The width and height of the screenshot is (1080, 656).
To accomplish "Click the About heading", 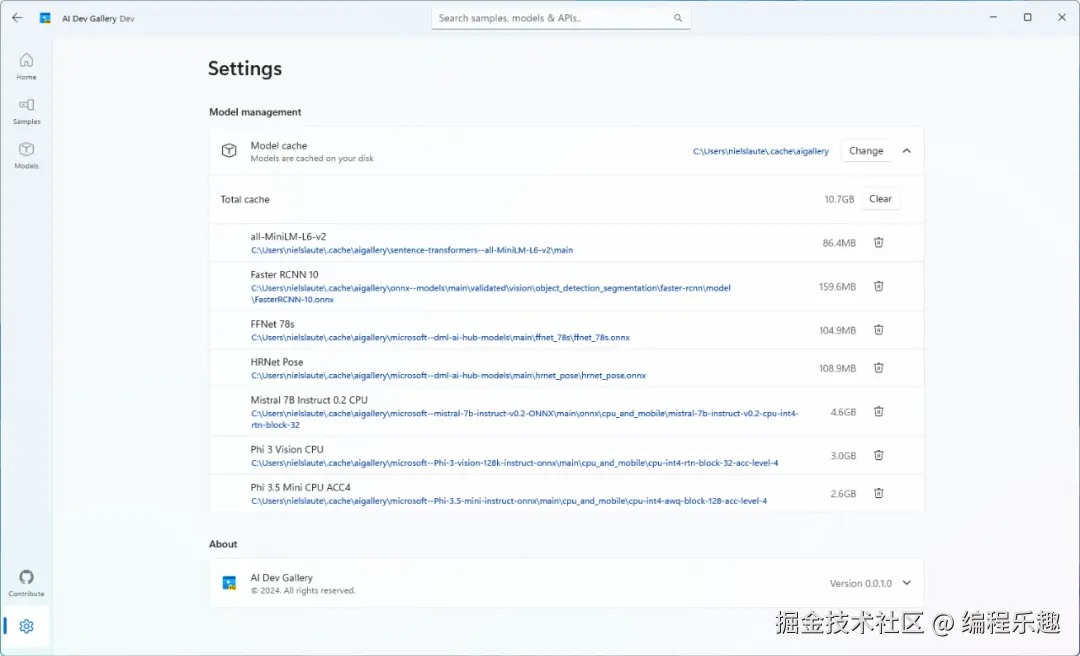I will tap(223, 544).
